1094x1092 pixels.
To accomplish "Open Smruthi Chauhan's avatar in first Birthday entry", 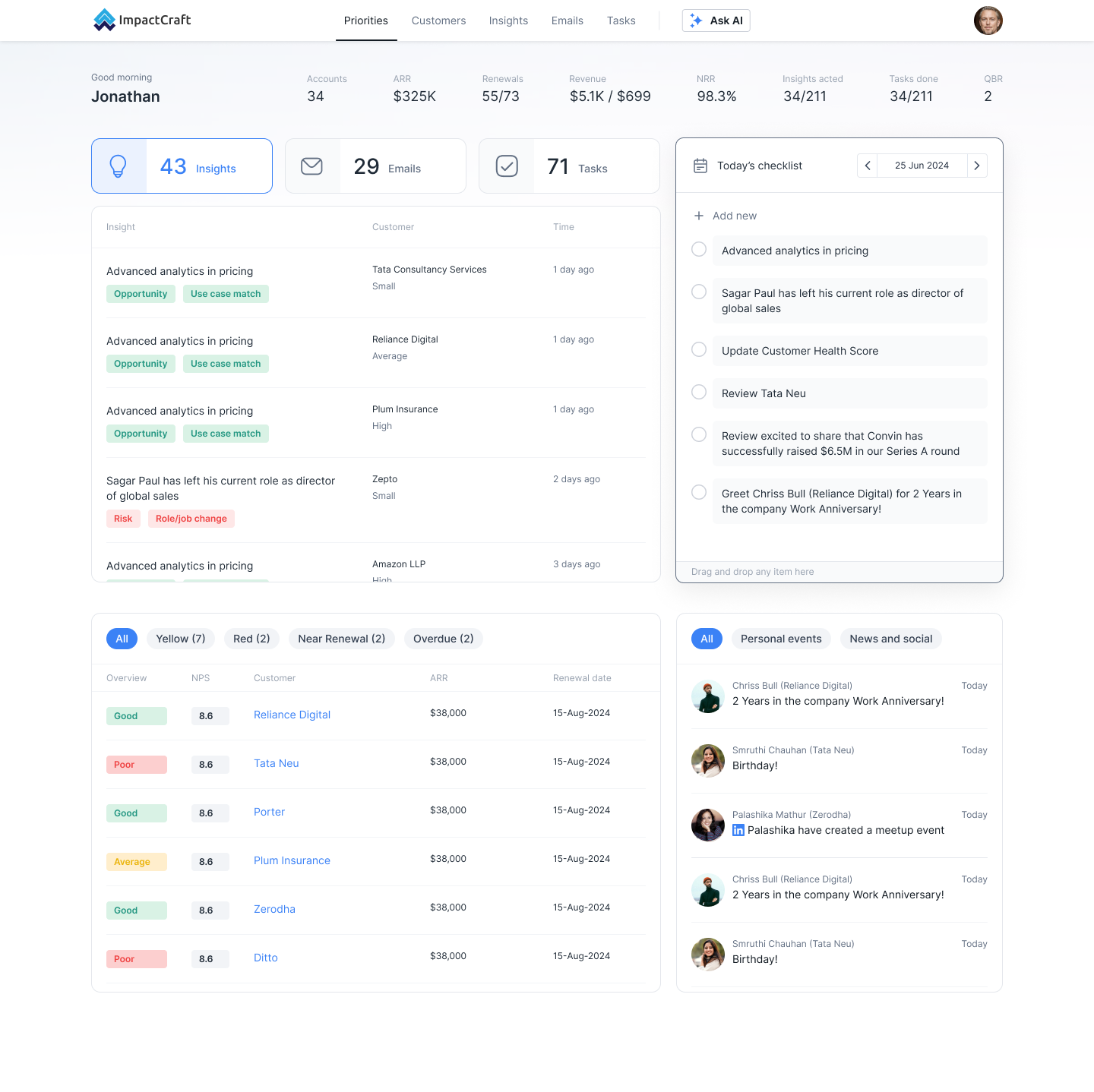I will 708,761.
